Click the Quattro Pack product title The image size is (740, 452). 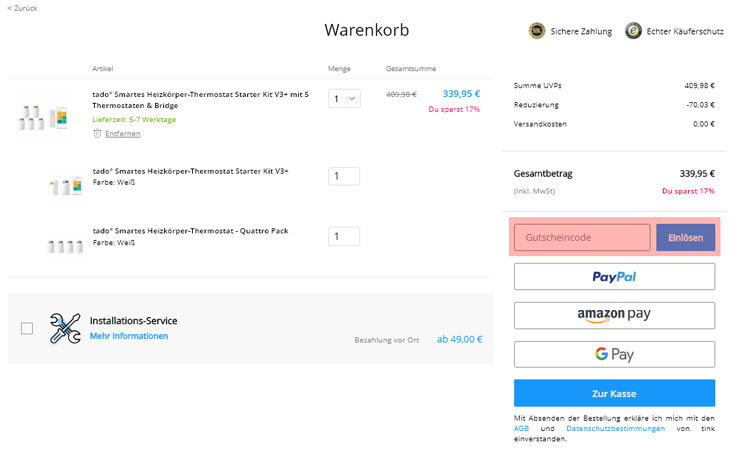coord(190,231)
